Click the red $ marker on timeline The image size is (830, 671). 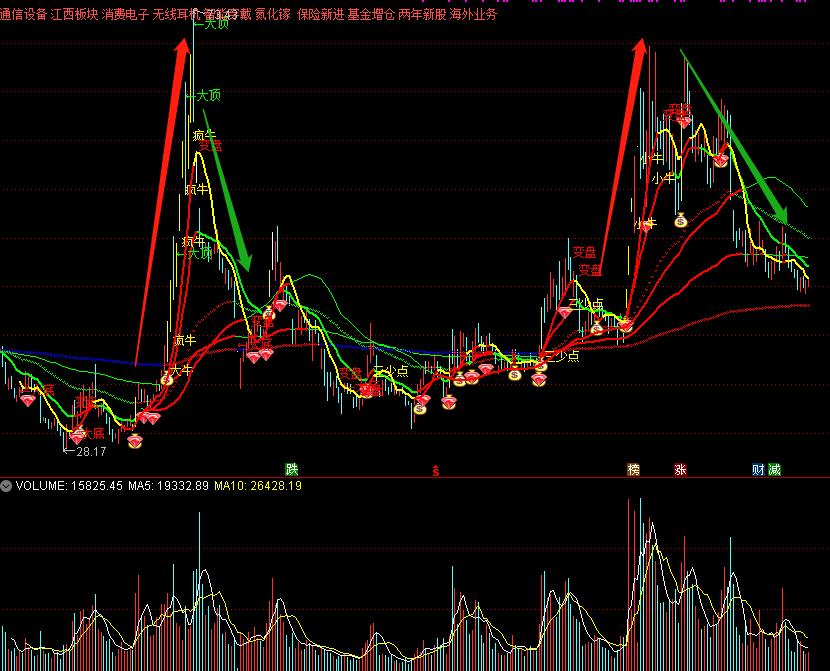click(x=435, y=470)
